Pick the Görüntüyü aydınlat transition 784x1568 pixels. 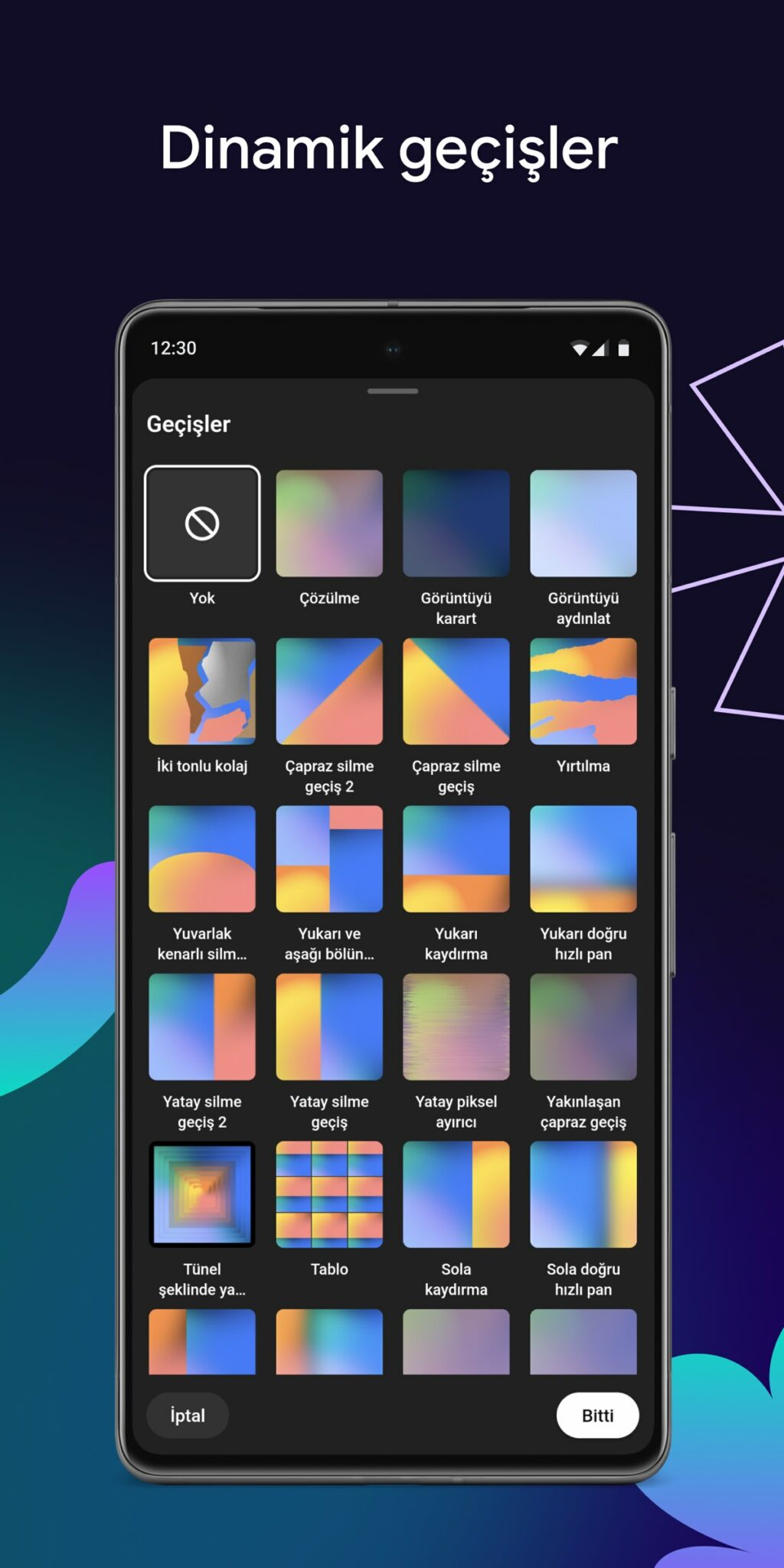[583, 524]
